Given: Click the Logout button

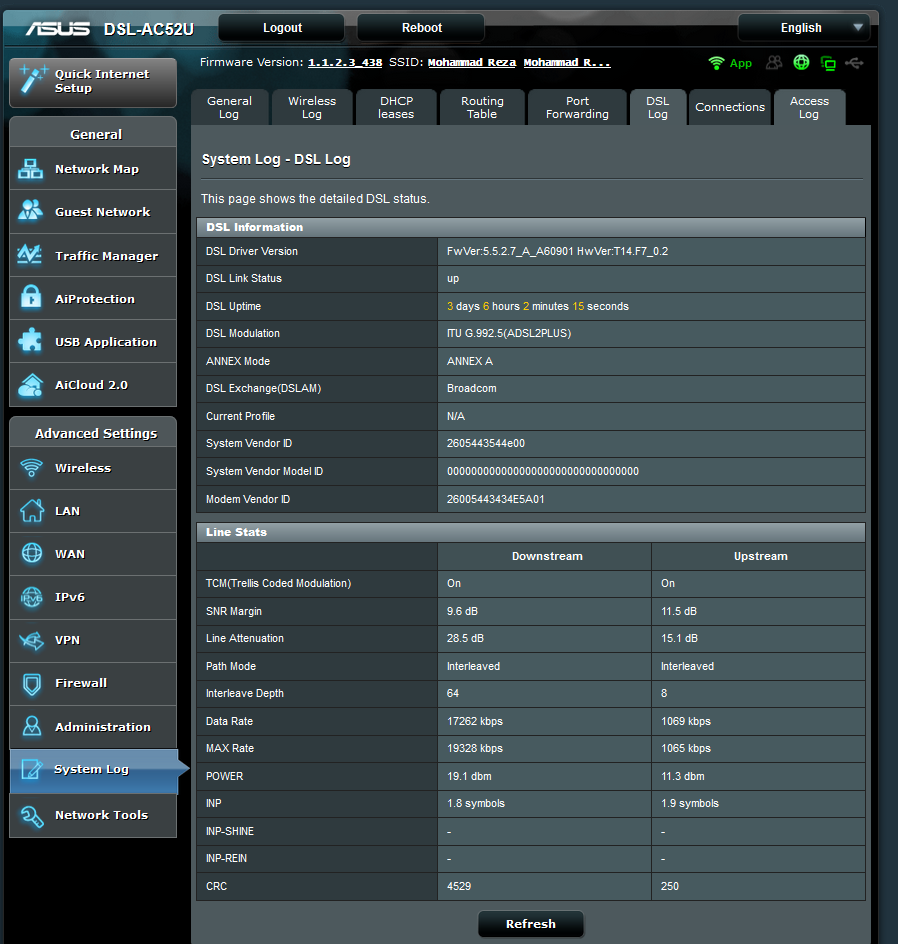Looking at the screenshot, I should [282, 28].
